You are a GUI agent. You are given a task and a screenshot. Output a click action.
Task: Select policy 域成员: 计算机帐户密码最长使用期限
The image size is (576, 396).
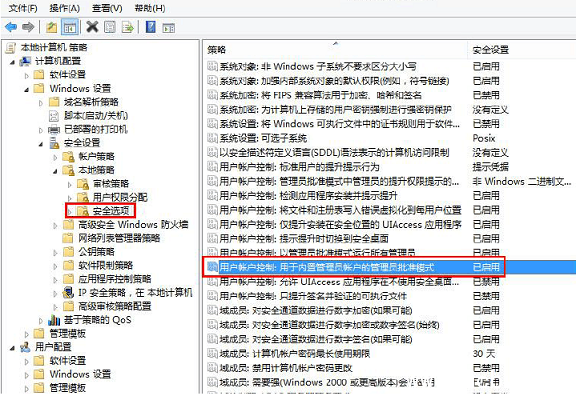point(294,353)
